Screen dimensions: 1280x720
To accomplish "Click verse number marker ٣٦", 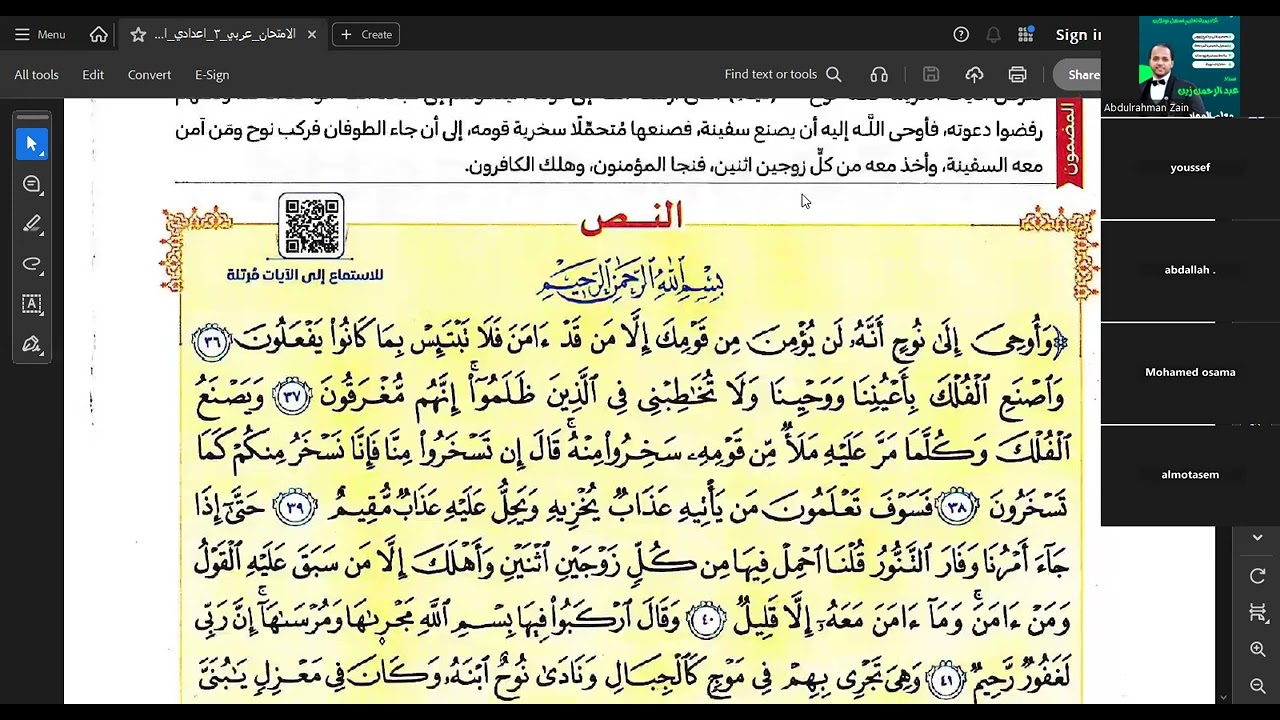I will pos(211,342).
